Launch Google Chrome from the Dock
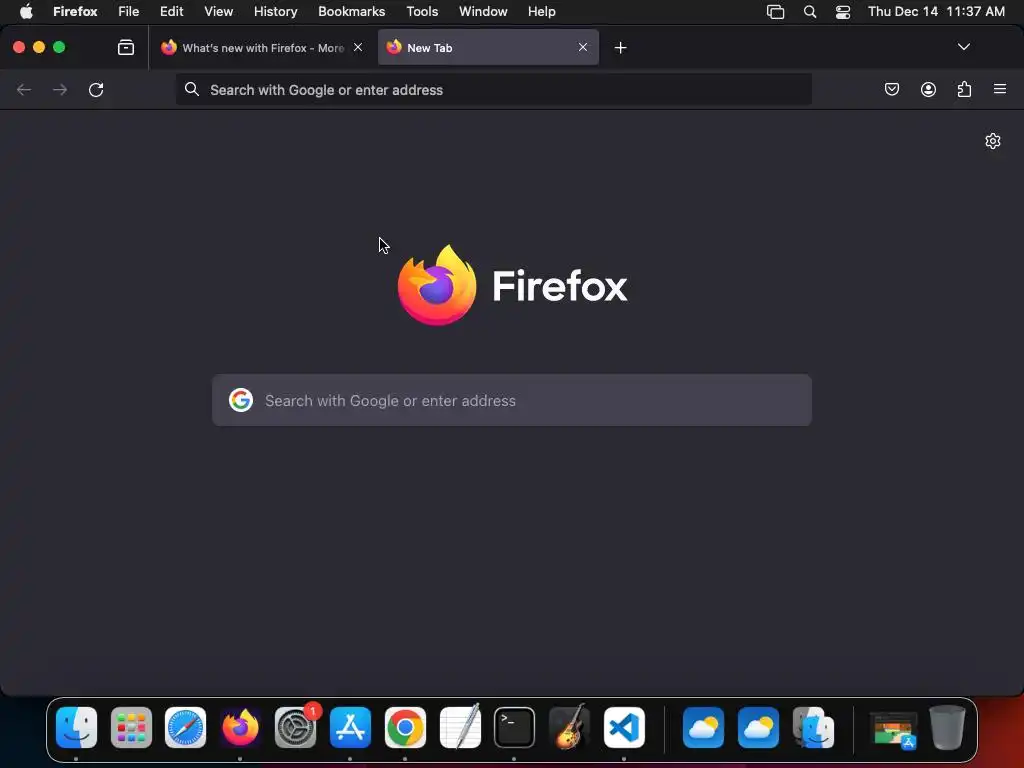Screen dimensions: 1024x768 pos(405,727)
